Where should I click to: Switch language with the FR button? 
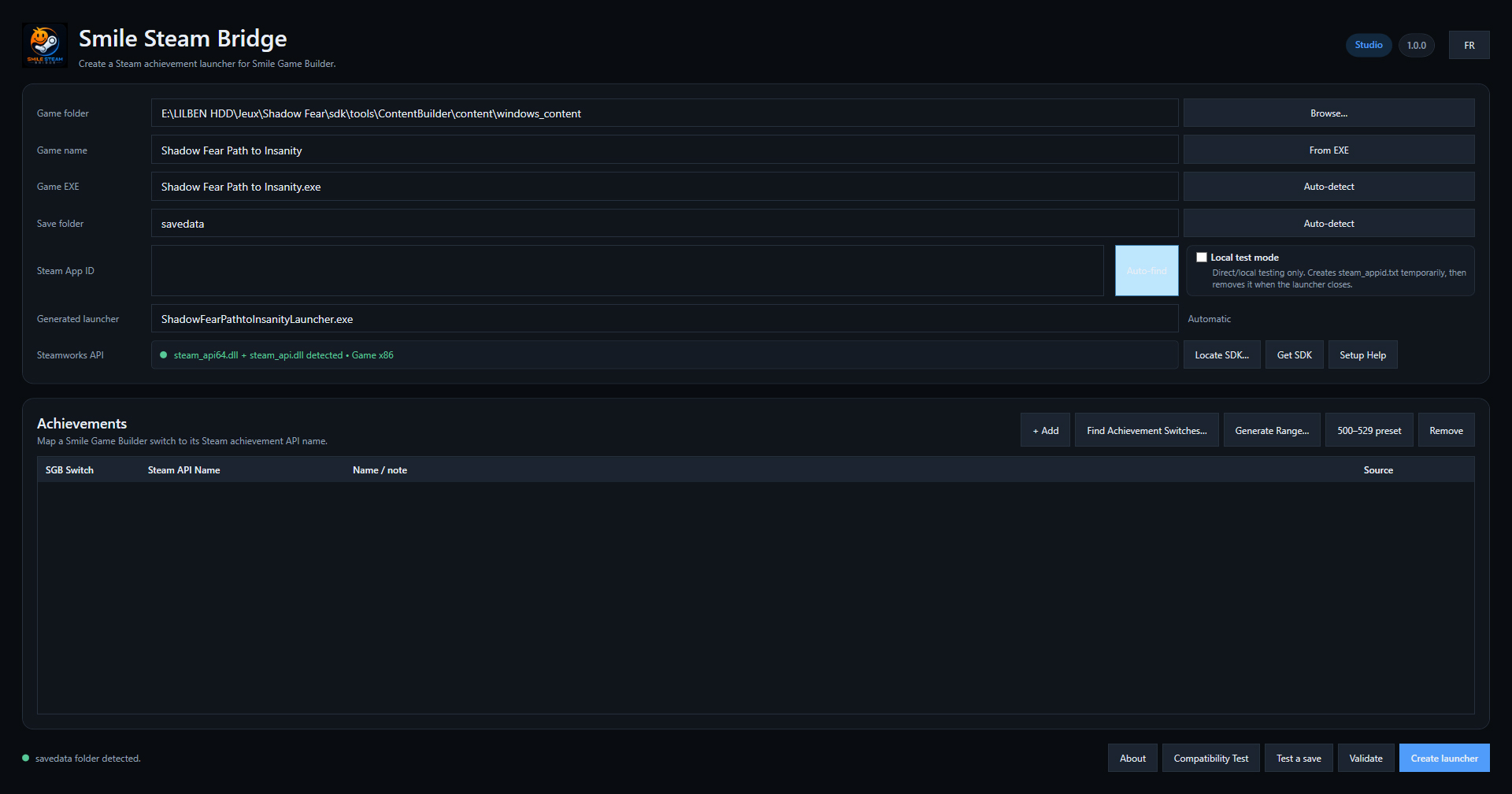click(1469, 46)
